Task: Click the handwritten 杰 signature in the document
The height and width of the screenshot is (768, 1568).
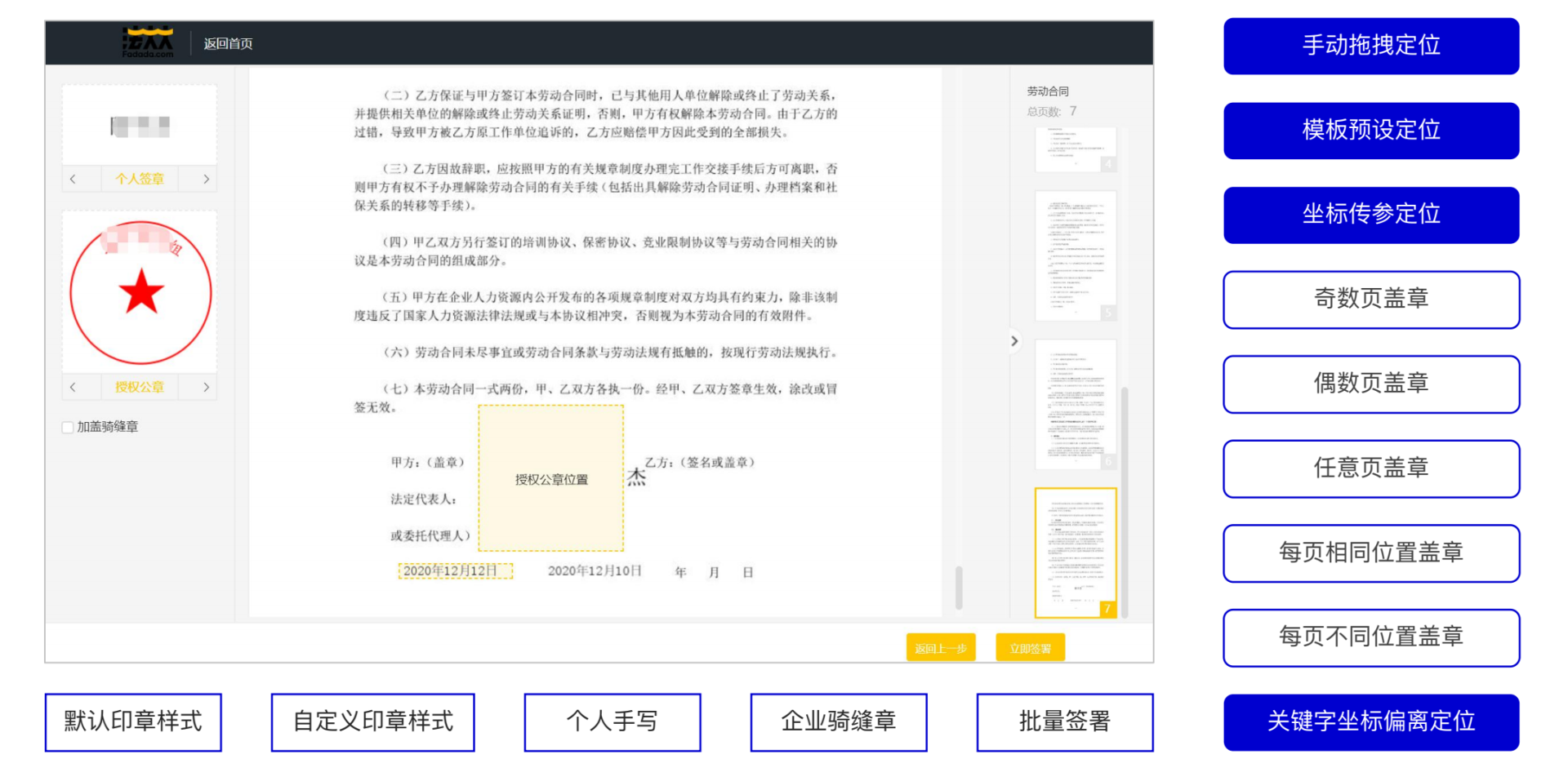Action: coord(636,477)
